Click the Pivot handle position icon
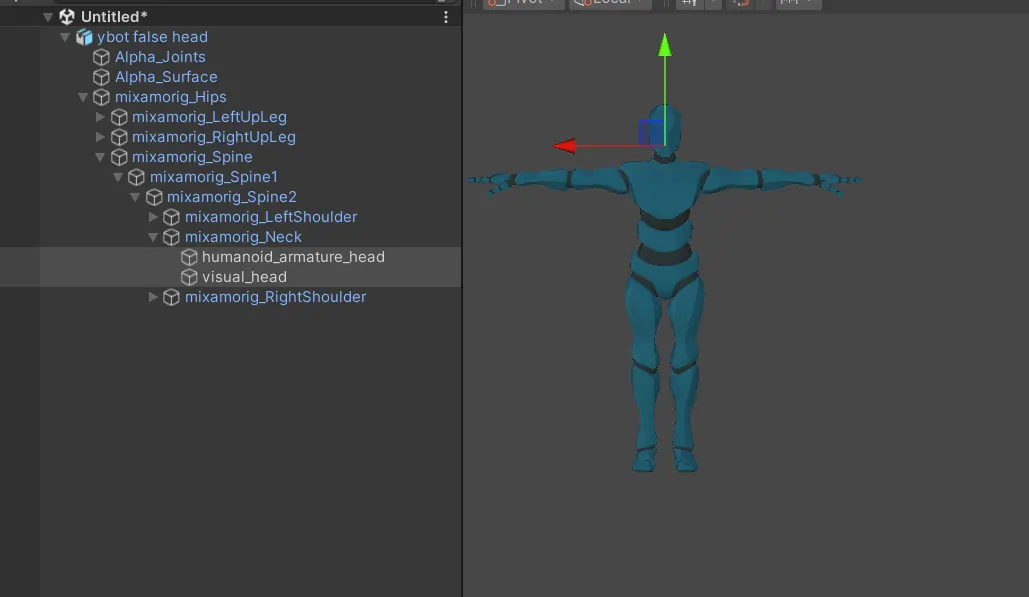Image resolution: width=1029 pixels, height=597 pixels. point(497,4)
